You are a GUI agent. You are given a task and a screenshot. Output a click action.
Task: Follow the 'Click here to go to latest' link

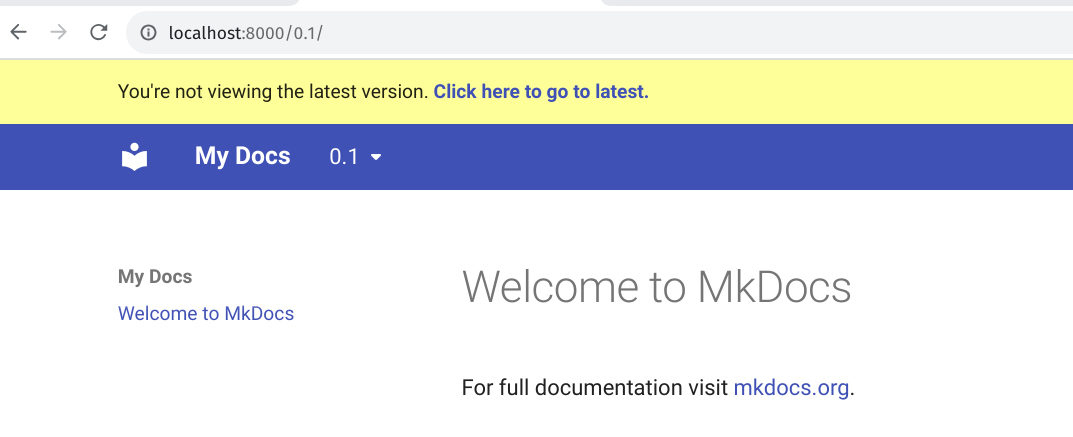[541, 92]
